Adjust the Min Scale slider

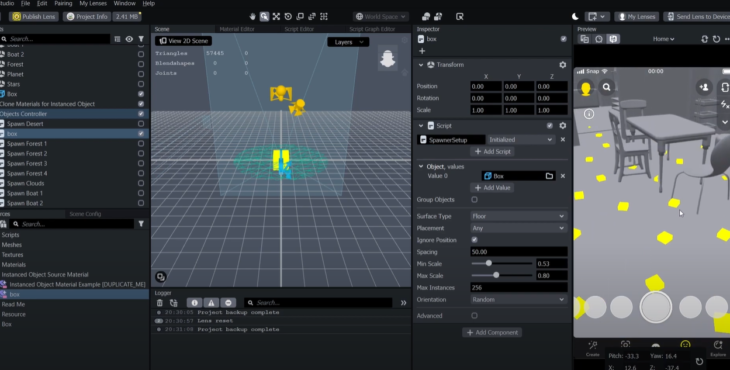(489, 264)
